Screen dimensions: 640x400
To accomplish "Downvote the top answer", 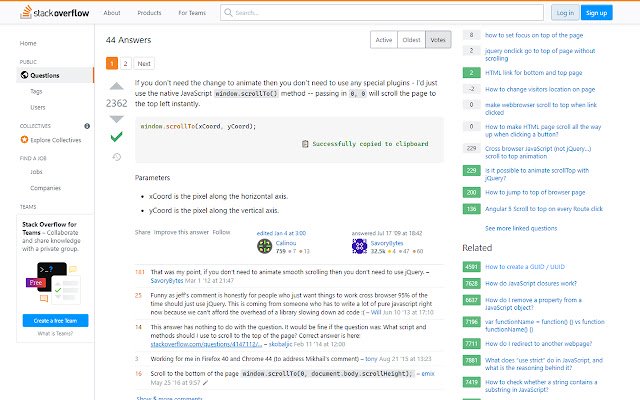I will click(x=117, y=119).
